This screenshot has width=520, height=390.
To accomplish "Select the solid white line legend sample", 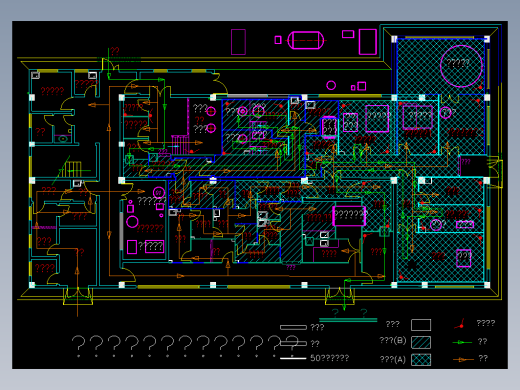I will (293, 358).
